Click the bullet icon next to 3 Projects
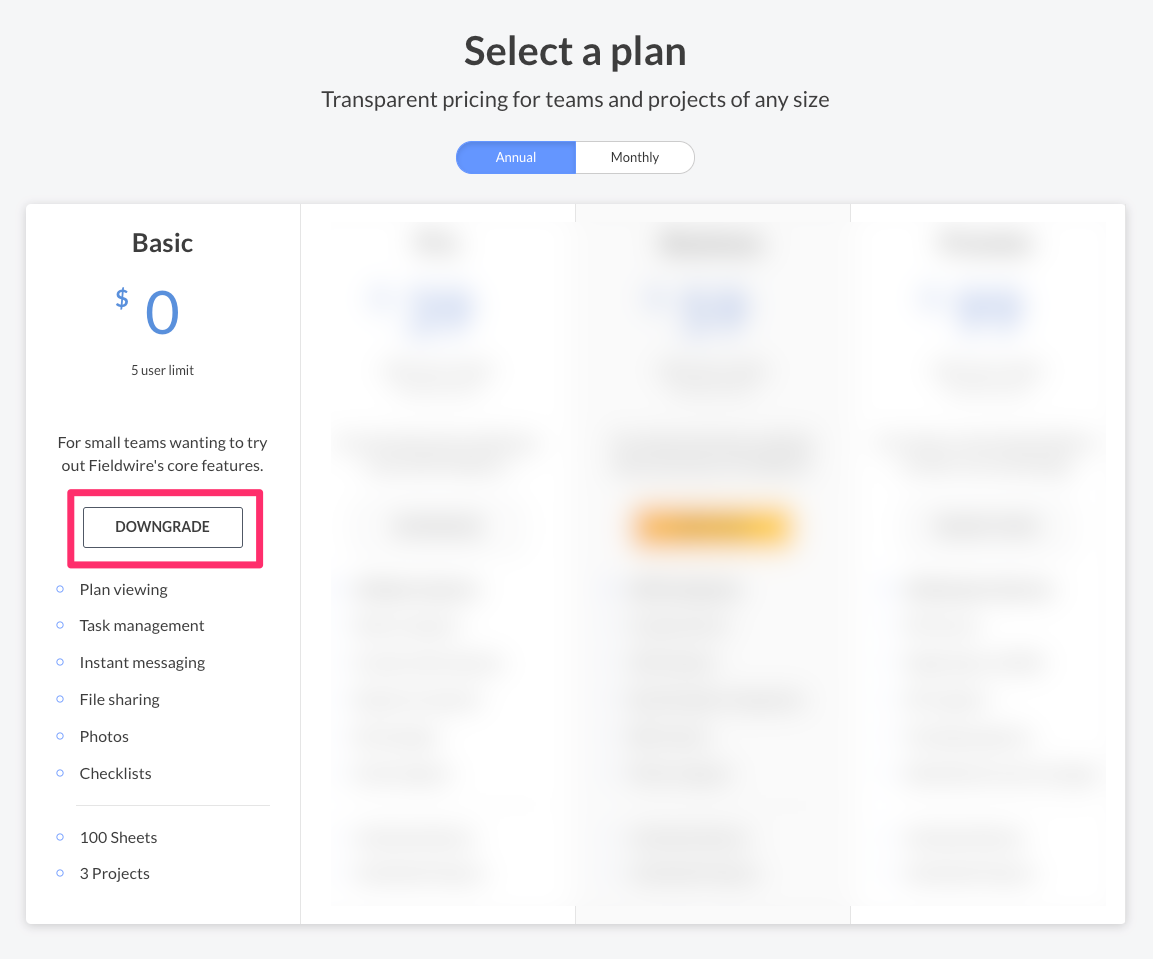This screenshot has height=959, width=1153. (60, 874)
